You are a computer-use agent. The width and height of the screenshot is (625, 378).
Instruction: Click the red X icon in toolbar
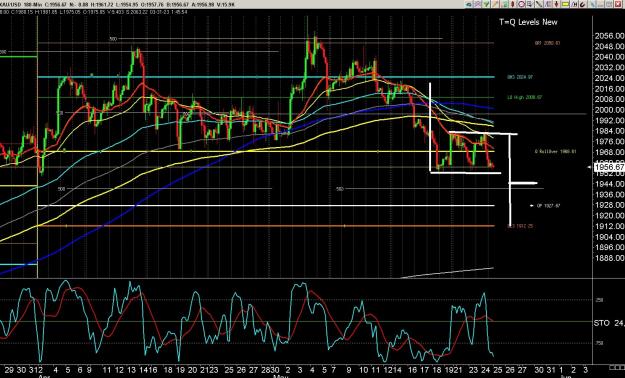click(618, 4)
